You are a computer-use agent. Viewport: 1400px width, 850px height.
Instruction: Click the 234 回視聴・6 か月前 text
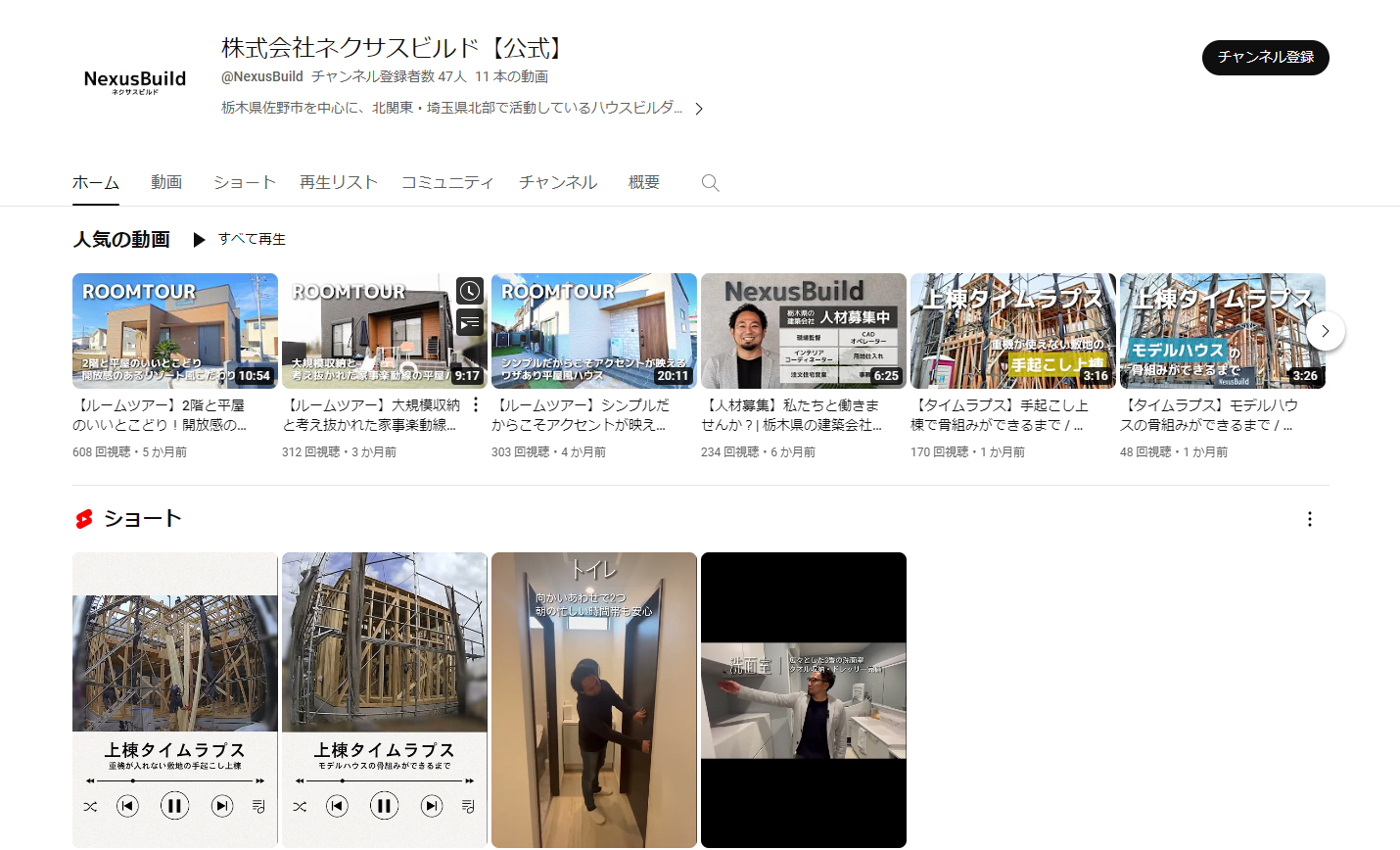(758, 452)
